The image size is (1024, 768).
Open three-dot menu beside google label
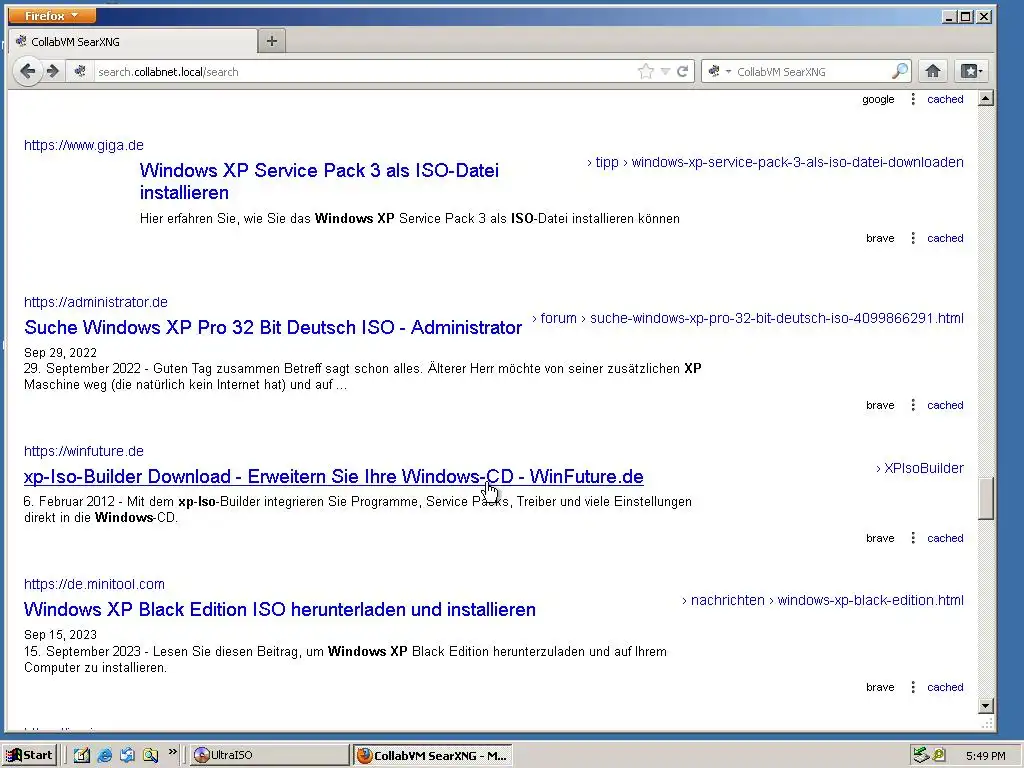913,99
